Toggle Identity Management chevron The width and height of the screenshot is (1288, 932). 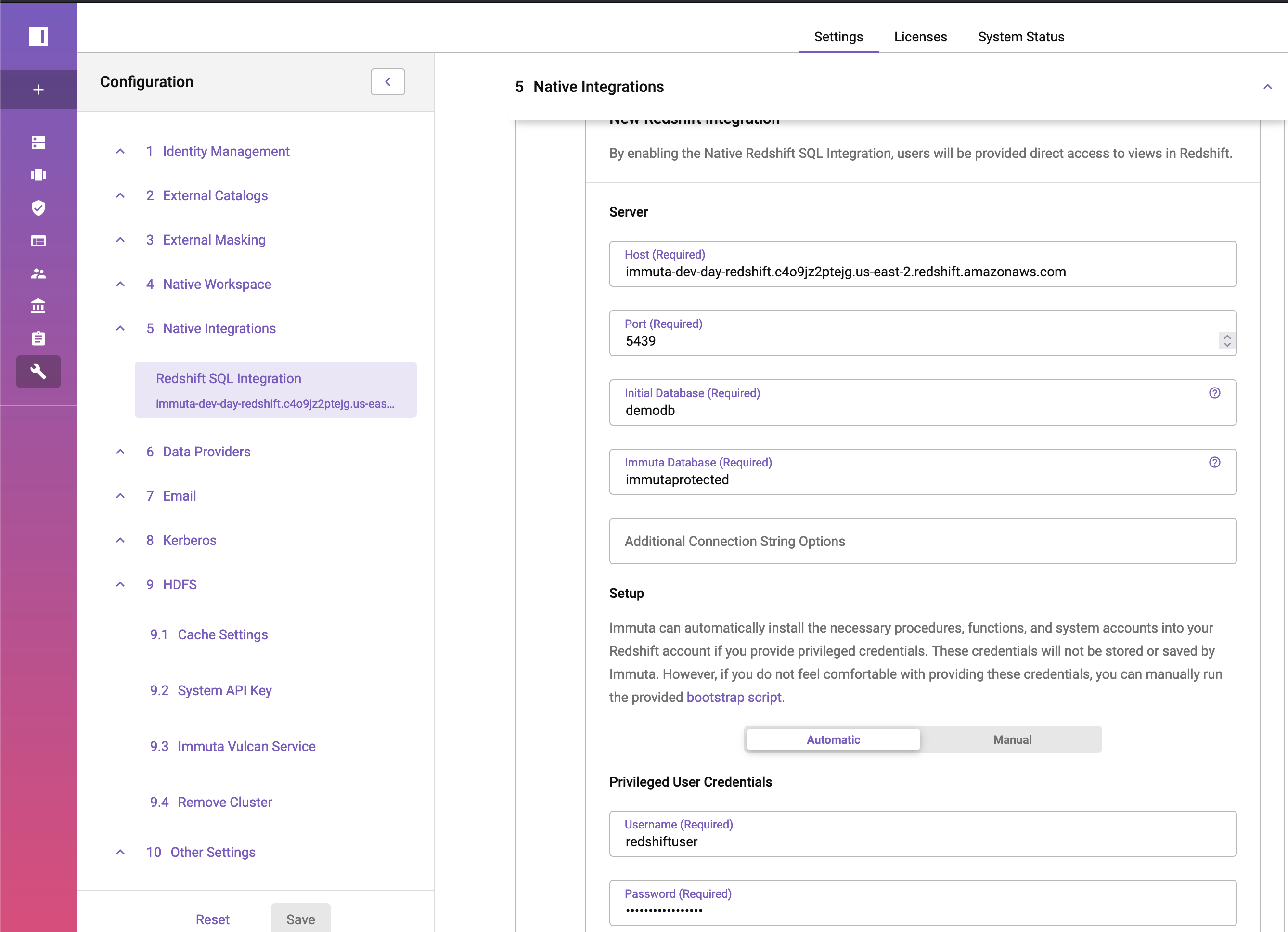(x=120, y=151)
